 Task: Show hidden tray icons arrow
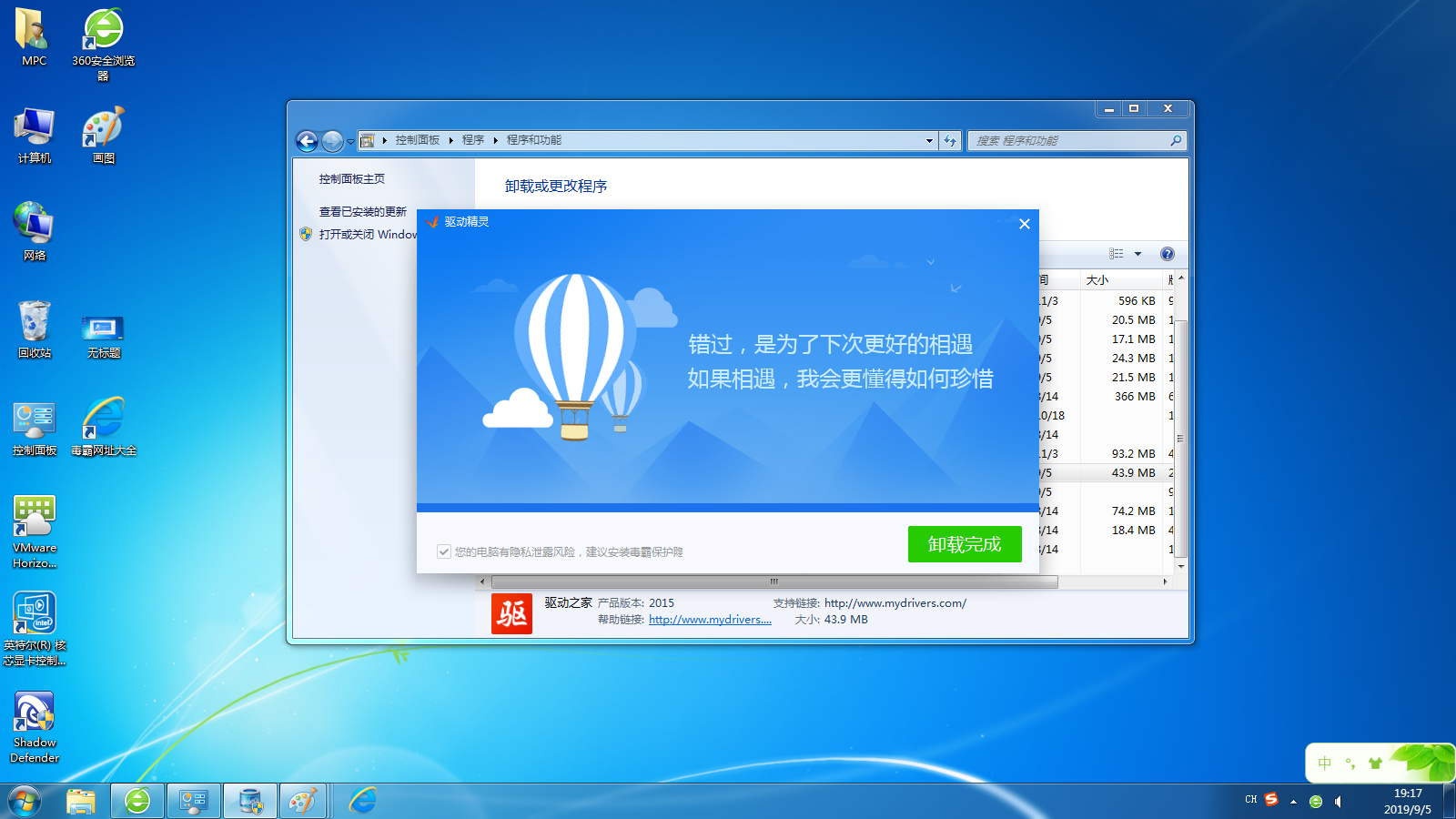click(x=1293, y=802)
